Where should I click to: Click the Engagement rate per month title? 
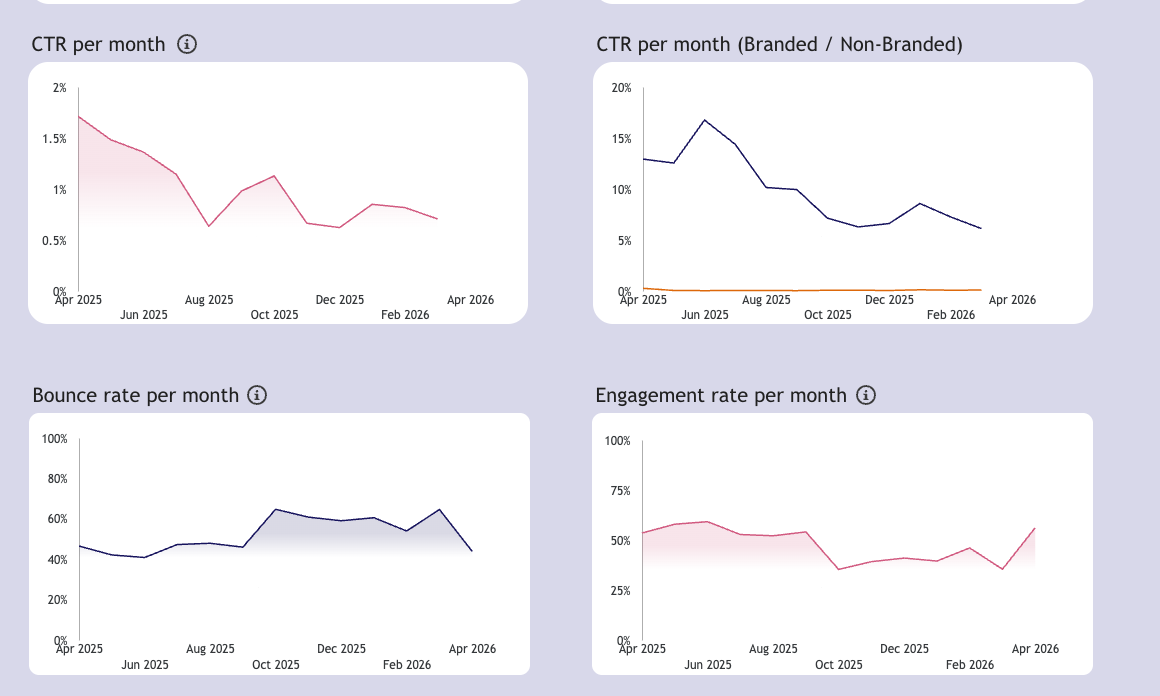click(719, 395)
